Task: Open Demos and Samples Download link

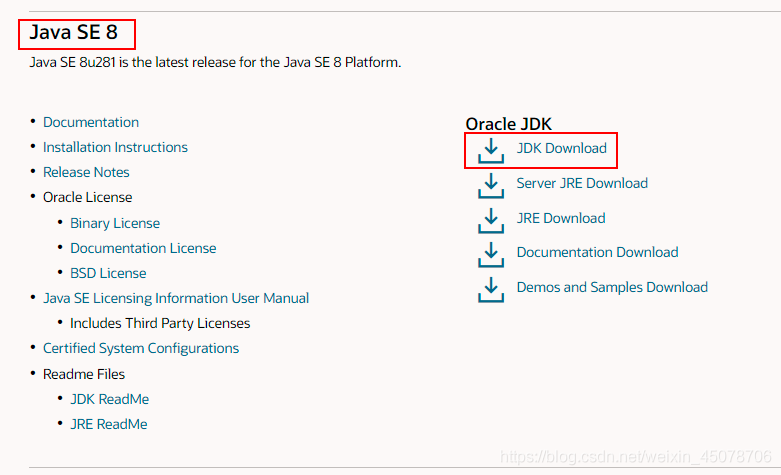Action: pos(612,287)
